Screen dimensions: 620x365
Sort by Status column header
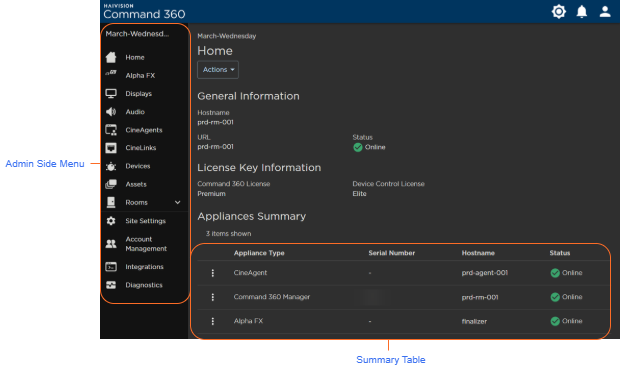point(560,253)
